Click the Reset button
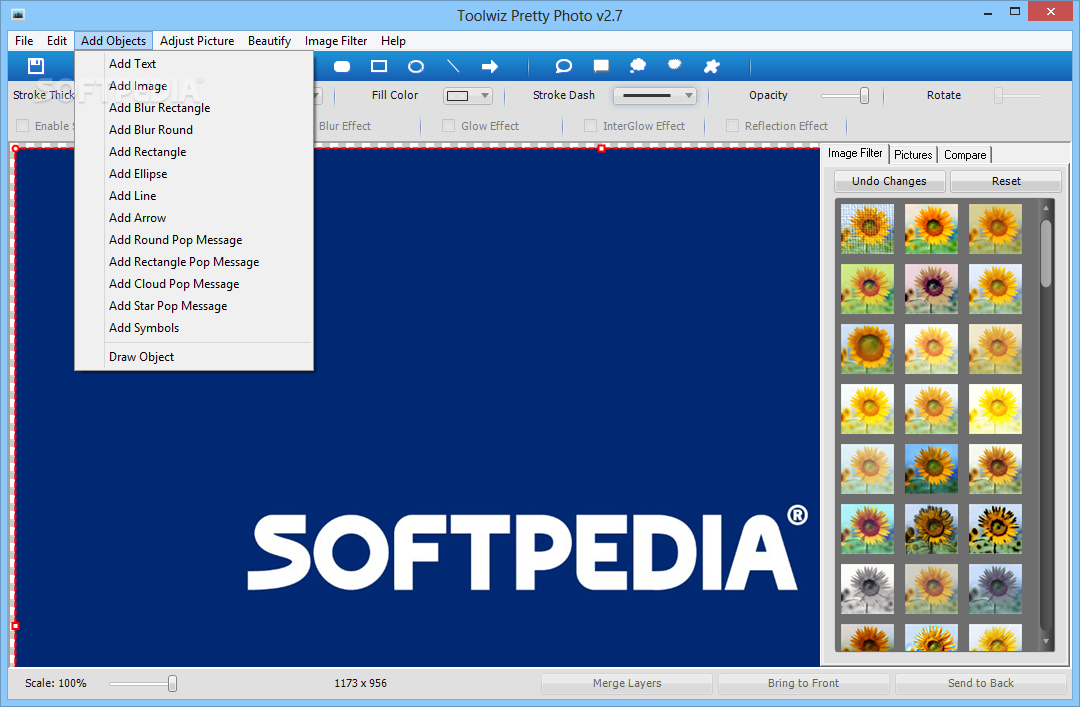 pos(1006,181)
